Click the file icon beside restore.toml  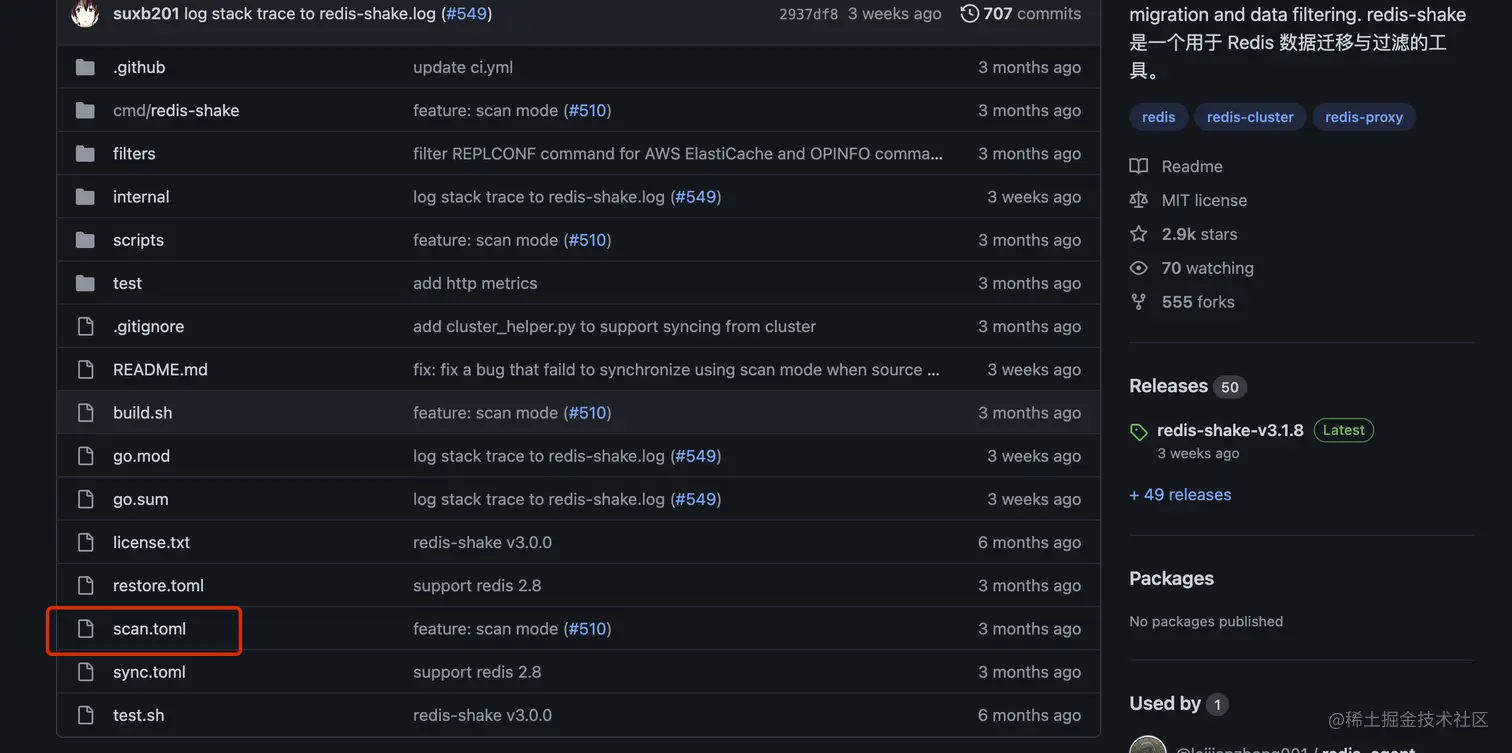pos(85,585)
